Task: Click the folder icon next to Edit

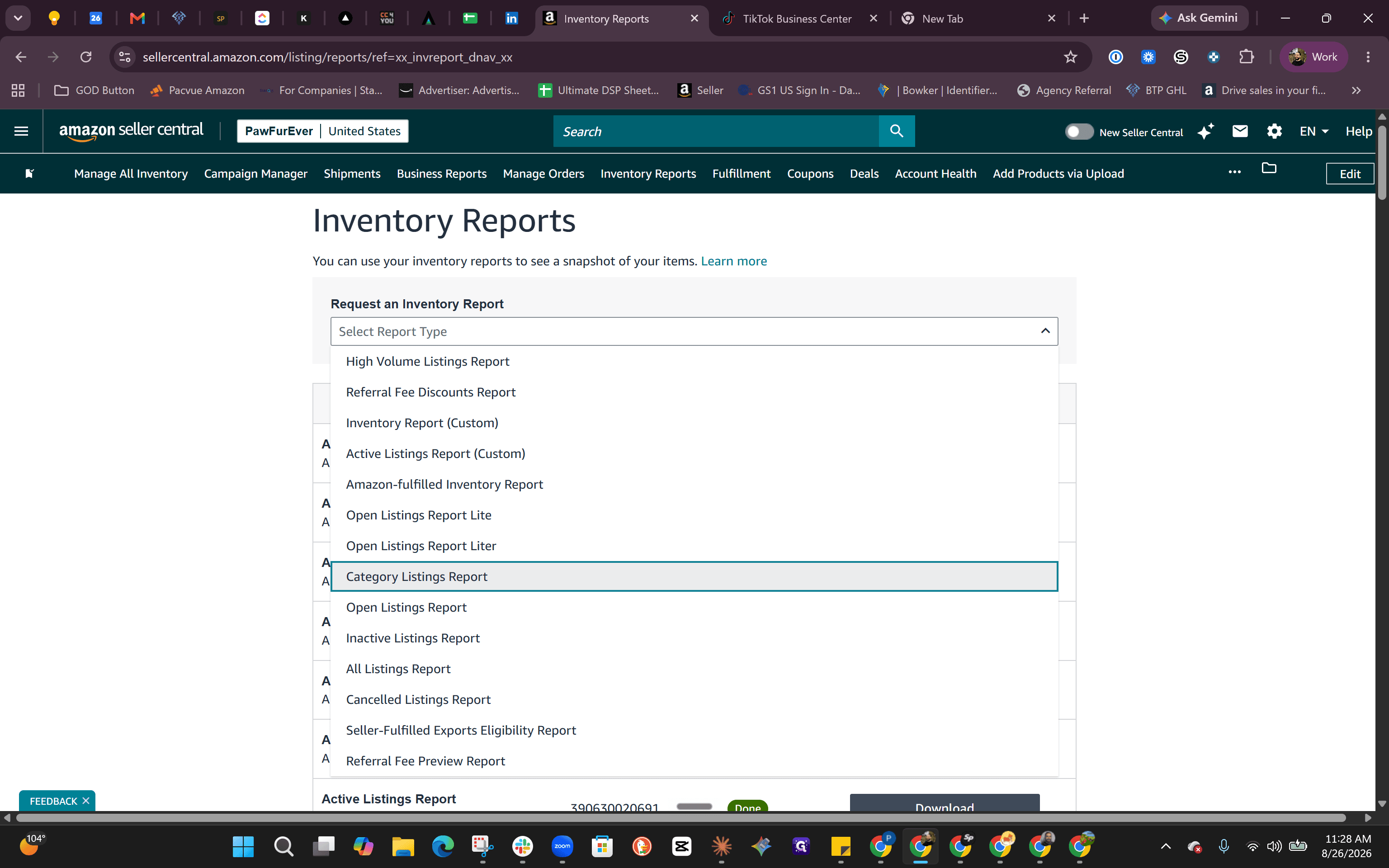Action: coord(1269,168)
